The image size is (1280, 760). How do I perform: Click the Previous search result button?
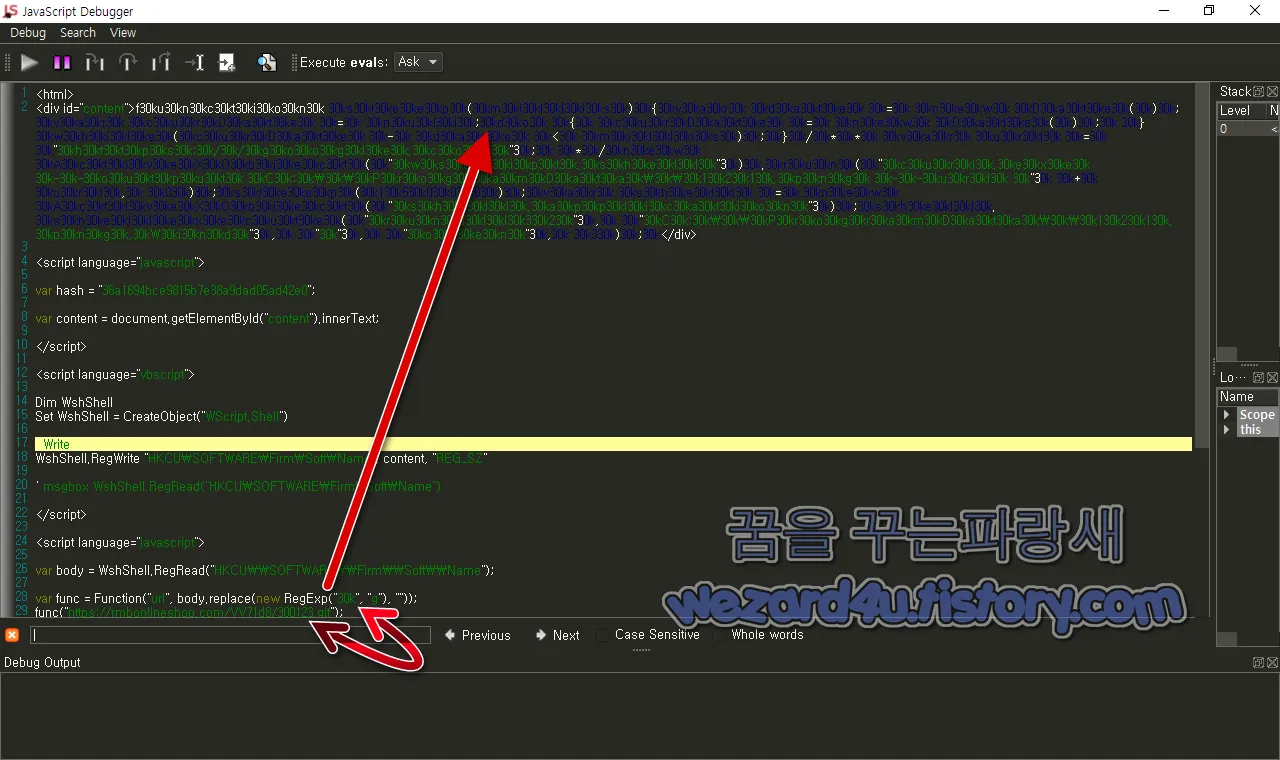click(x=478, y=635)
